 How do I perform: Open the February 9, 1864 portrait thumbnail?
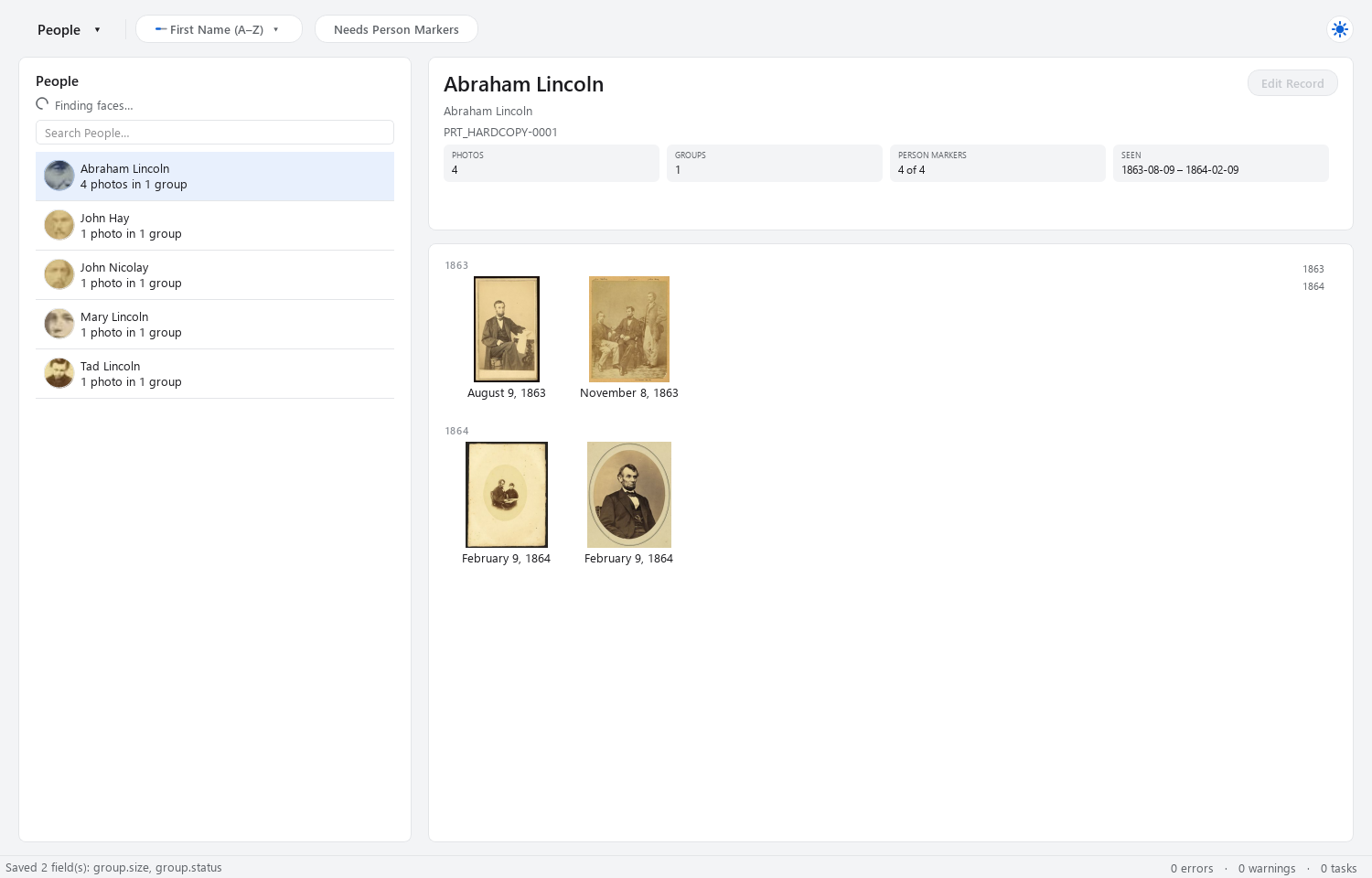click(x=629, y=495)
